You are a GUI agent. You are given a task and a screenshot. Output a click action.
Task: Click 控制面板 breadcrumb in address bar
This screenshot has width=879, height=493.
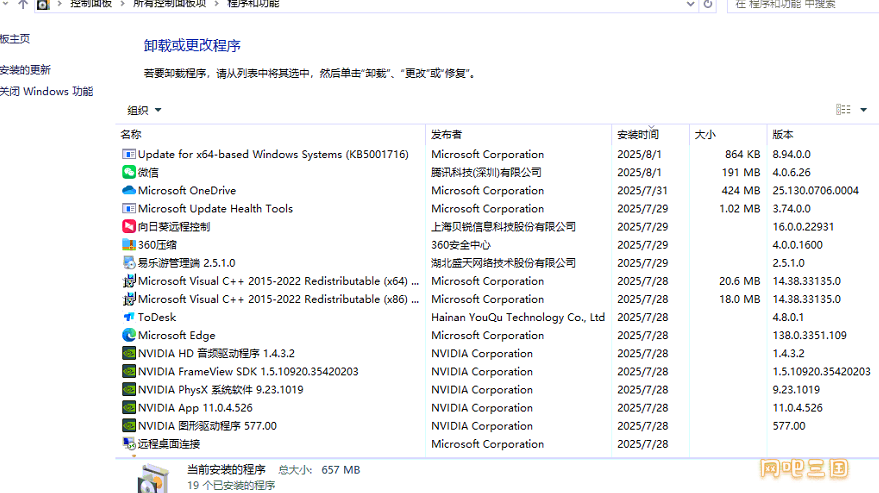[91, 4]
